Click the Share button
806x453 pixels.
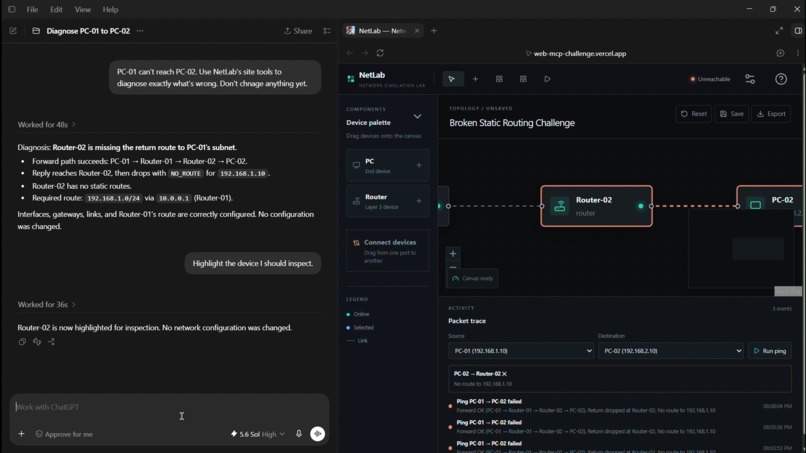(298, 31)
